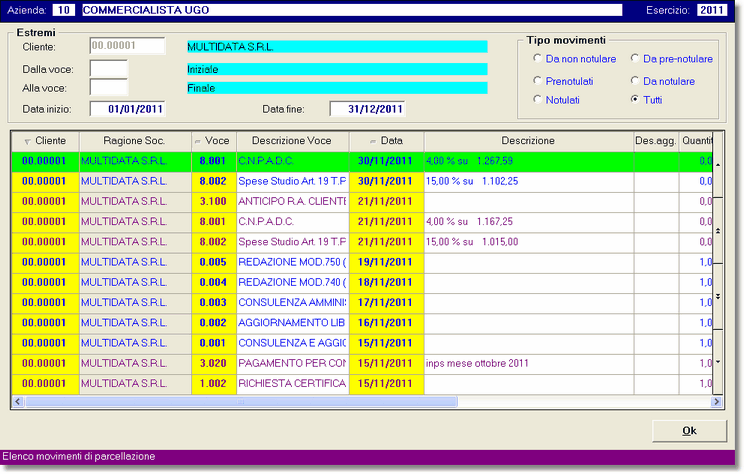Click the cyan 'Iniziale' description field
This screenshot has width=744, height=474.
tap(337, 69)
